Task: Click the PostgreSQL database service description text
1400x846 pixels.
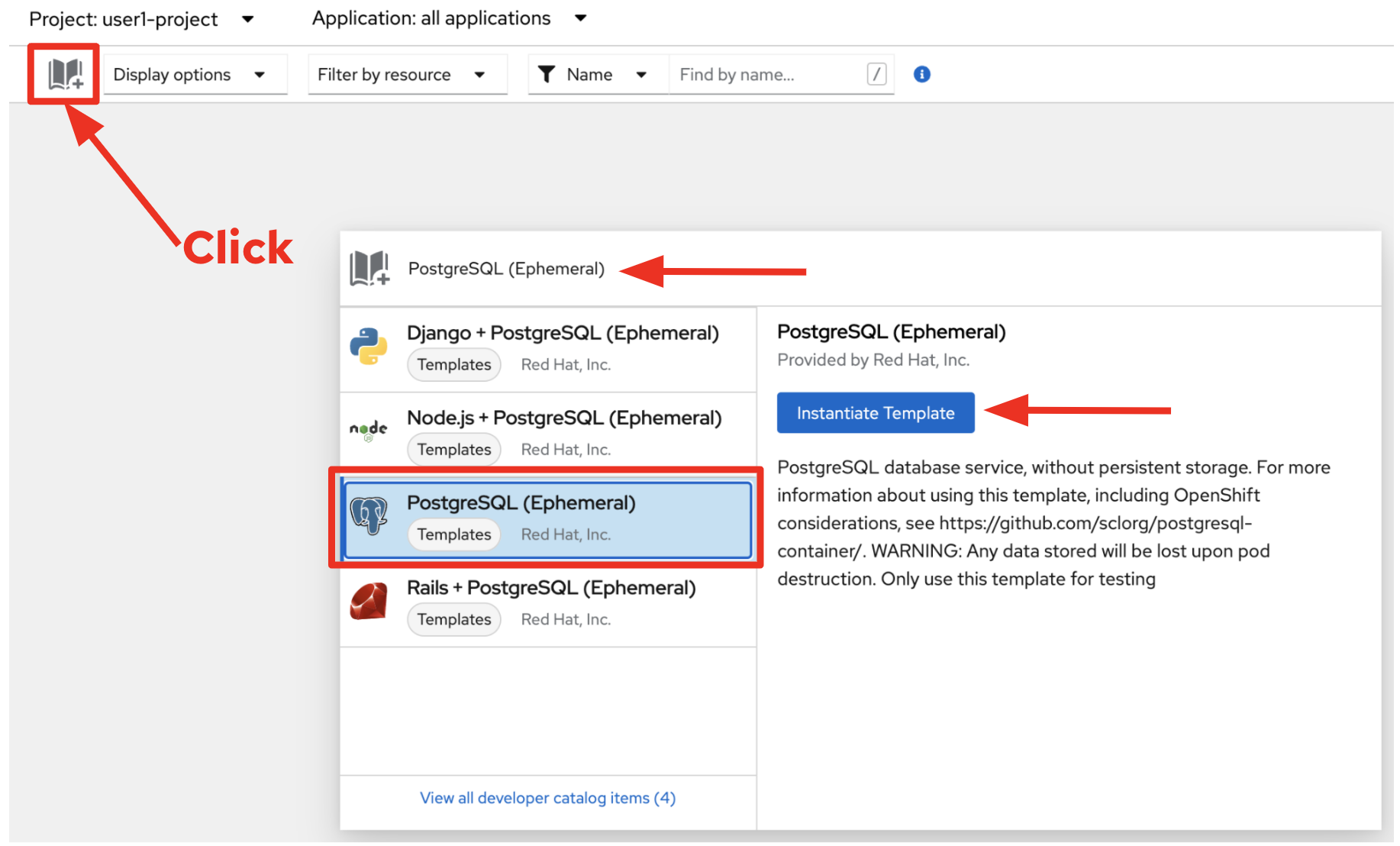Action: pos(1053,523)
